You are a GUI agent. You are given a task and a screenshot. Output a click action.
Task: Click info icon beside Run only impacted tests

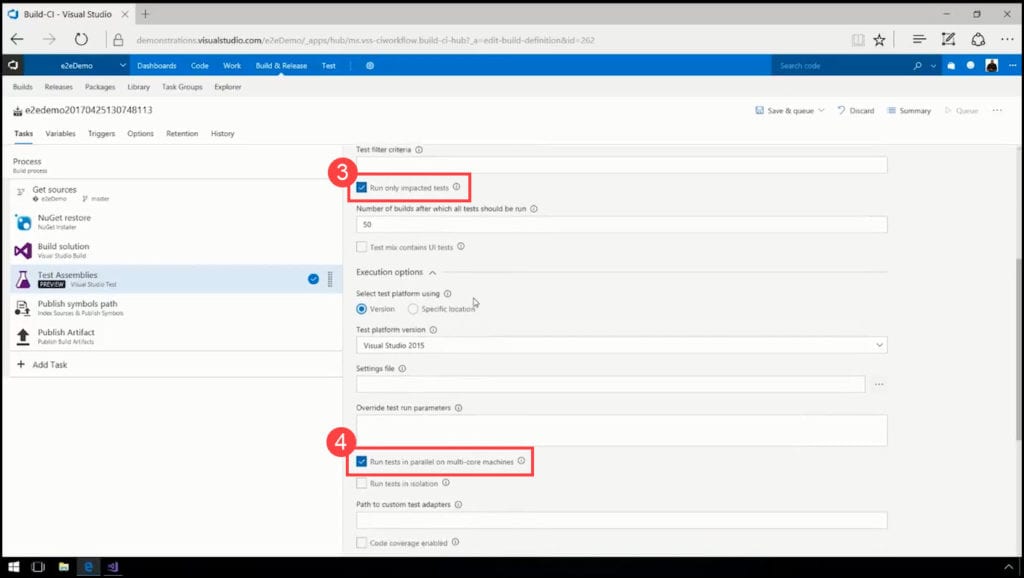pyautogui.click(x=456, y=187)
